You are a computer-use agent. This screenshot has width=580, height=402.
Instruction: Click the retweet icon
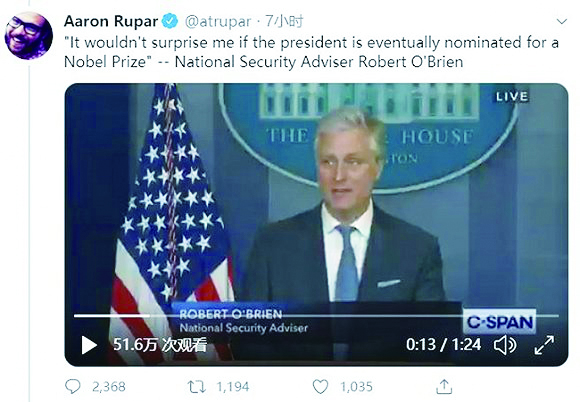(196, 387)
